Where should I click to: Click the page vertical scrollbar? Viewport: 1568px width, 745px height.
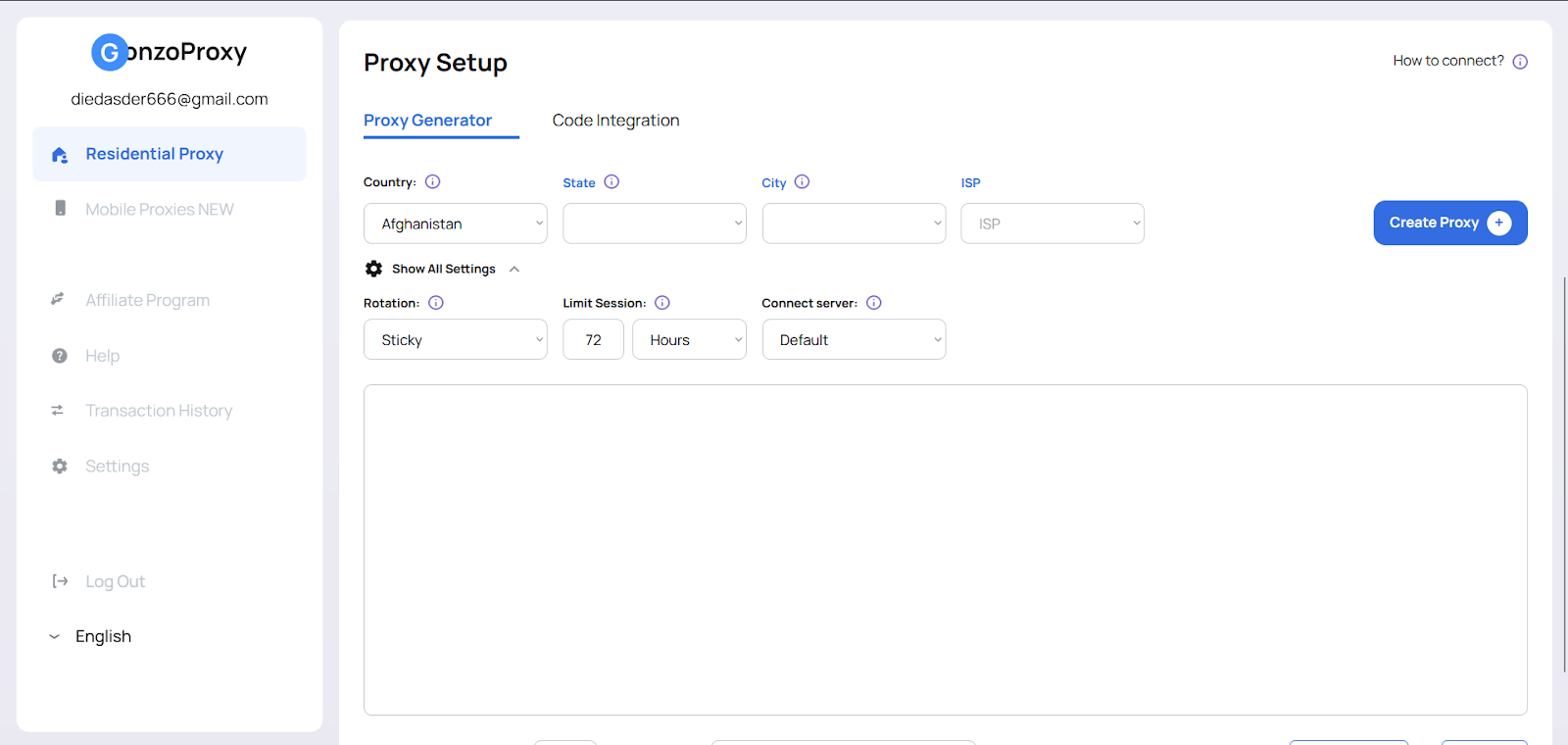tap(1564, 474)
